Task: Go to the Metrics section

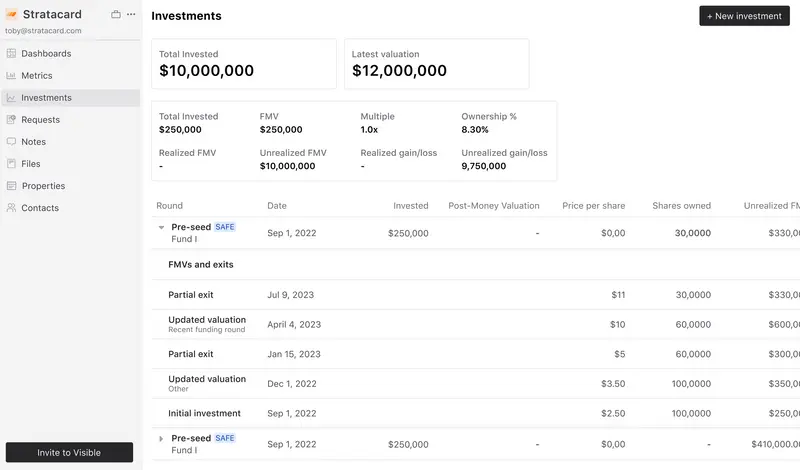Action: coord(37,76)
